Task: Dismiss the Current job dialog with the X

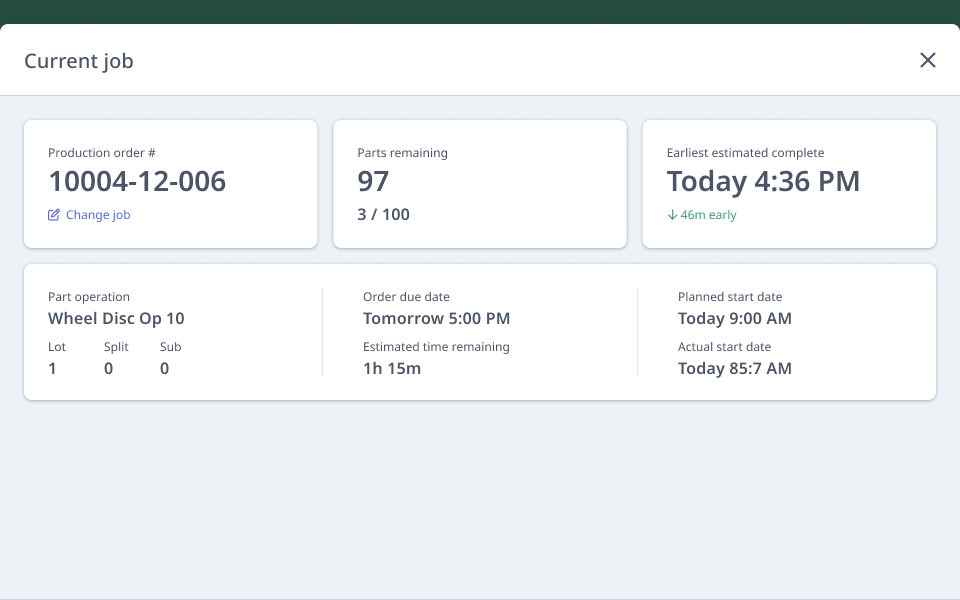Action: pyautogui.click(x=928, y=60)
